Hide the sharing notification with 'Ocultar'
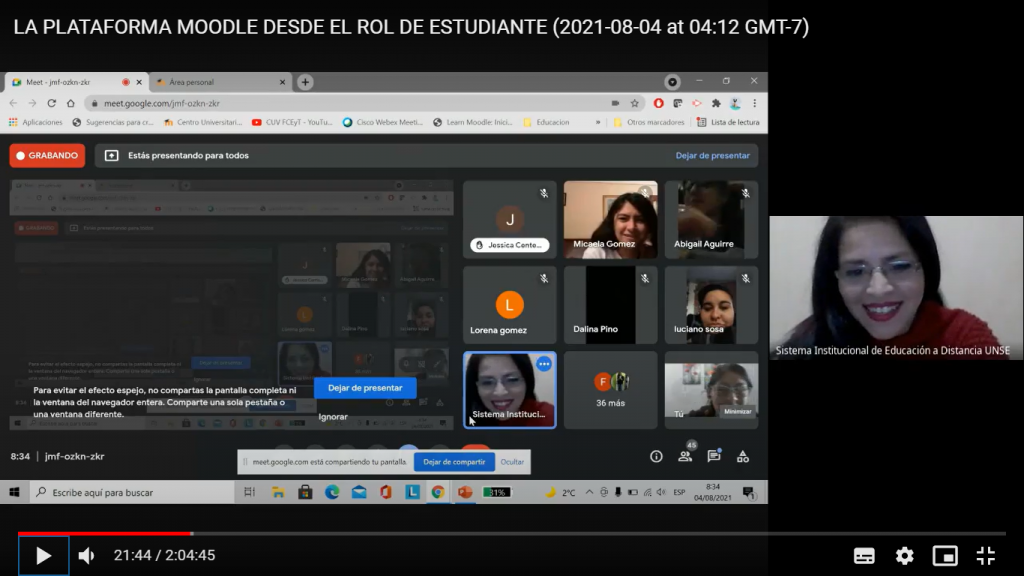Image resolution: width=1024 pixels, height=576 pixels. pos(512,462)
